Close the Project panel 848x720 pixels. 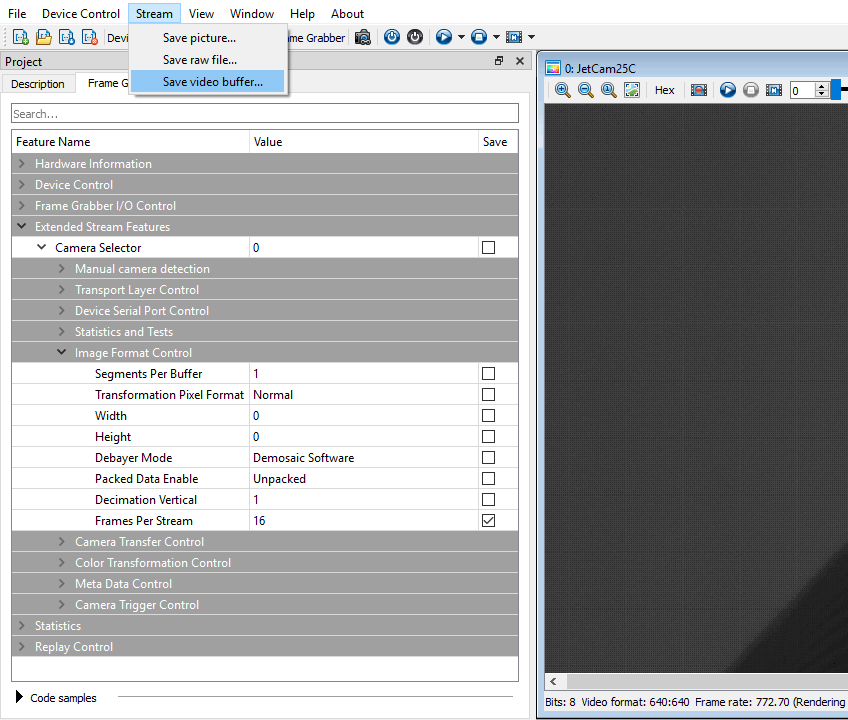click(520, 61)
